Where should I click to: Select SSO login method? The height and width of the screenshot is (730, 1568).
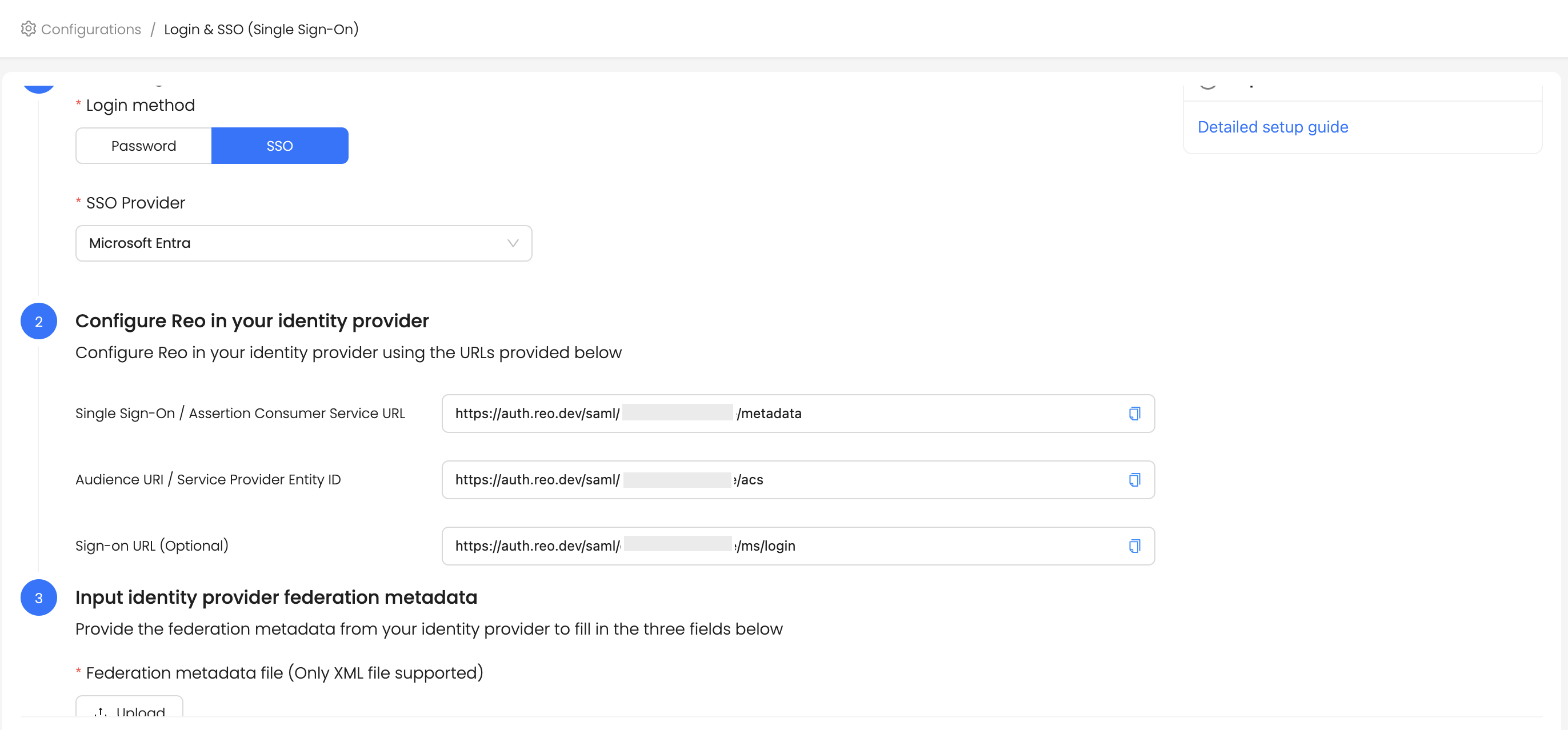tap(279, 146)
